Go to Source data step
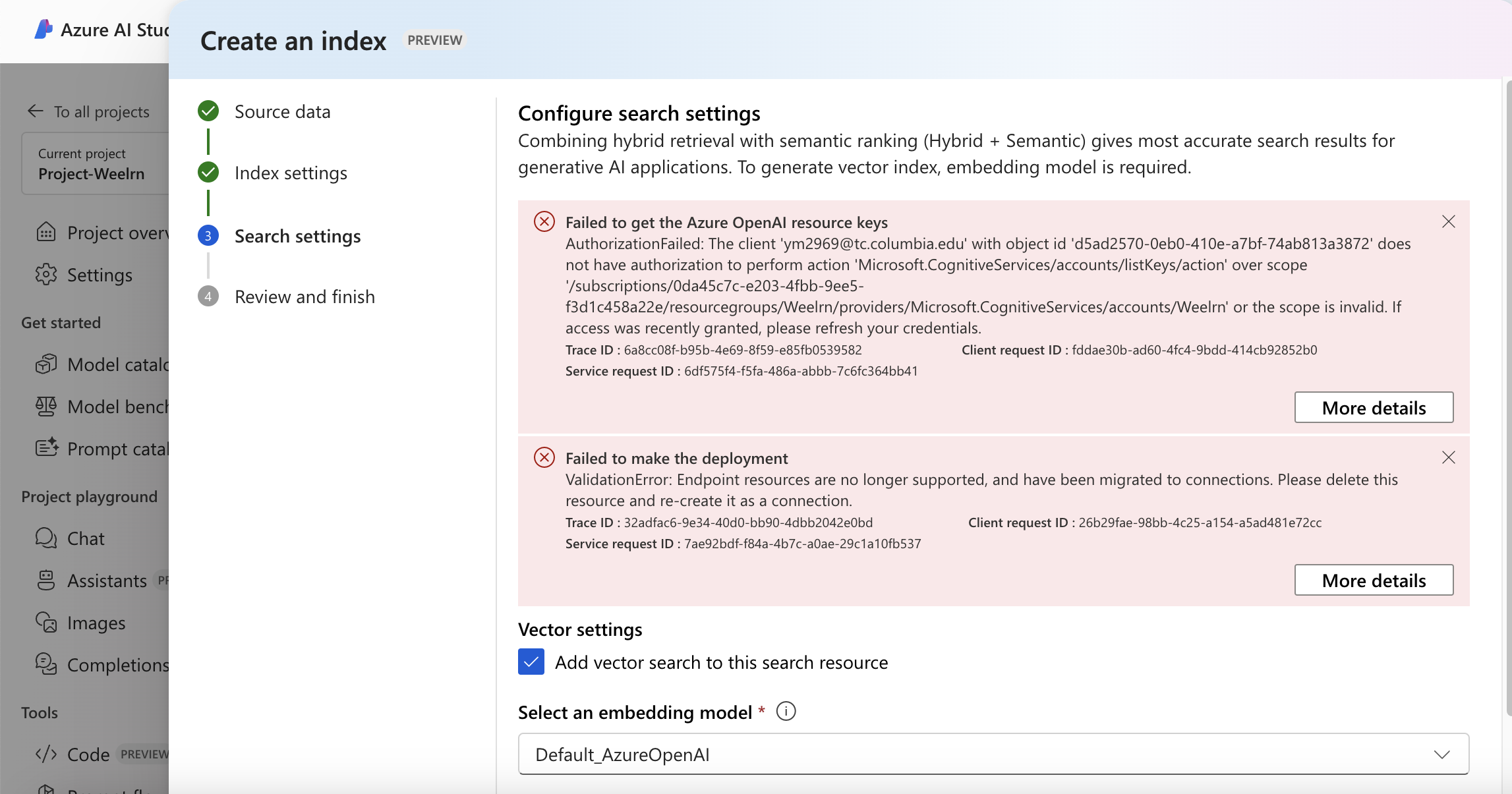This screenshot has height=794, width=1512. (282, 111)
